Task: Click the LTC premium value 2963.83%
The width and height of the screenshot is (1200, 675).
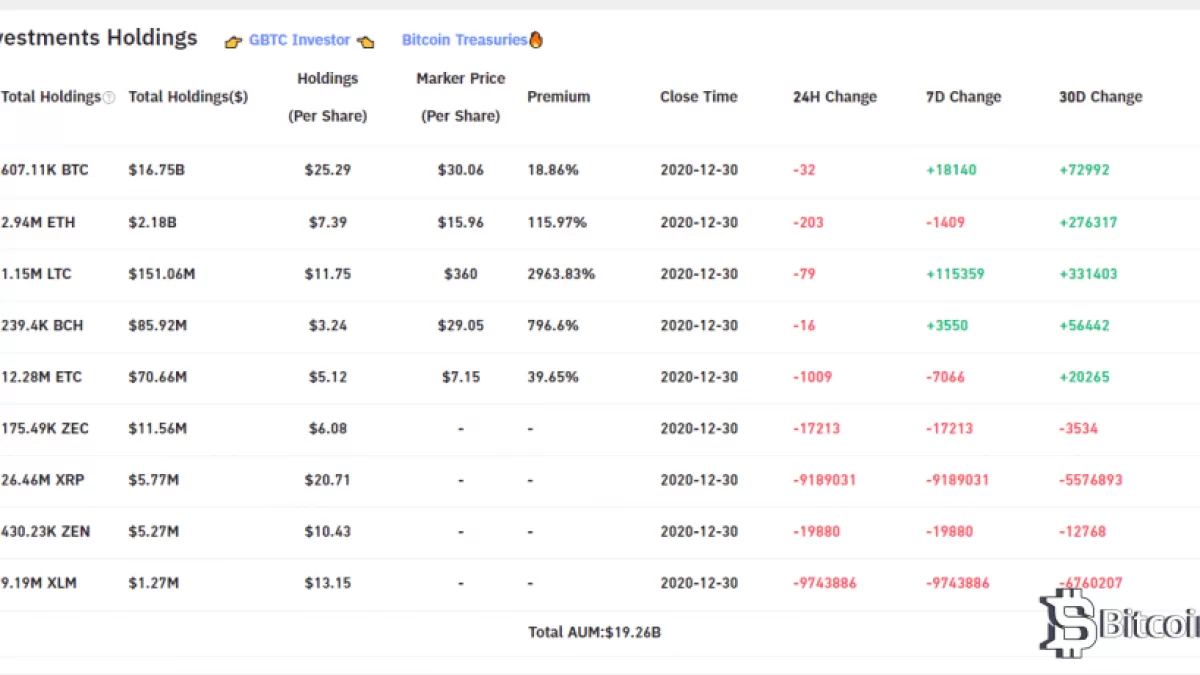Action: pyautogui.click(x=561, y=274)
